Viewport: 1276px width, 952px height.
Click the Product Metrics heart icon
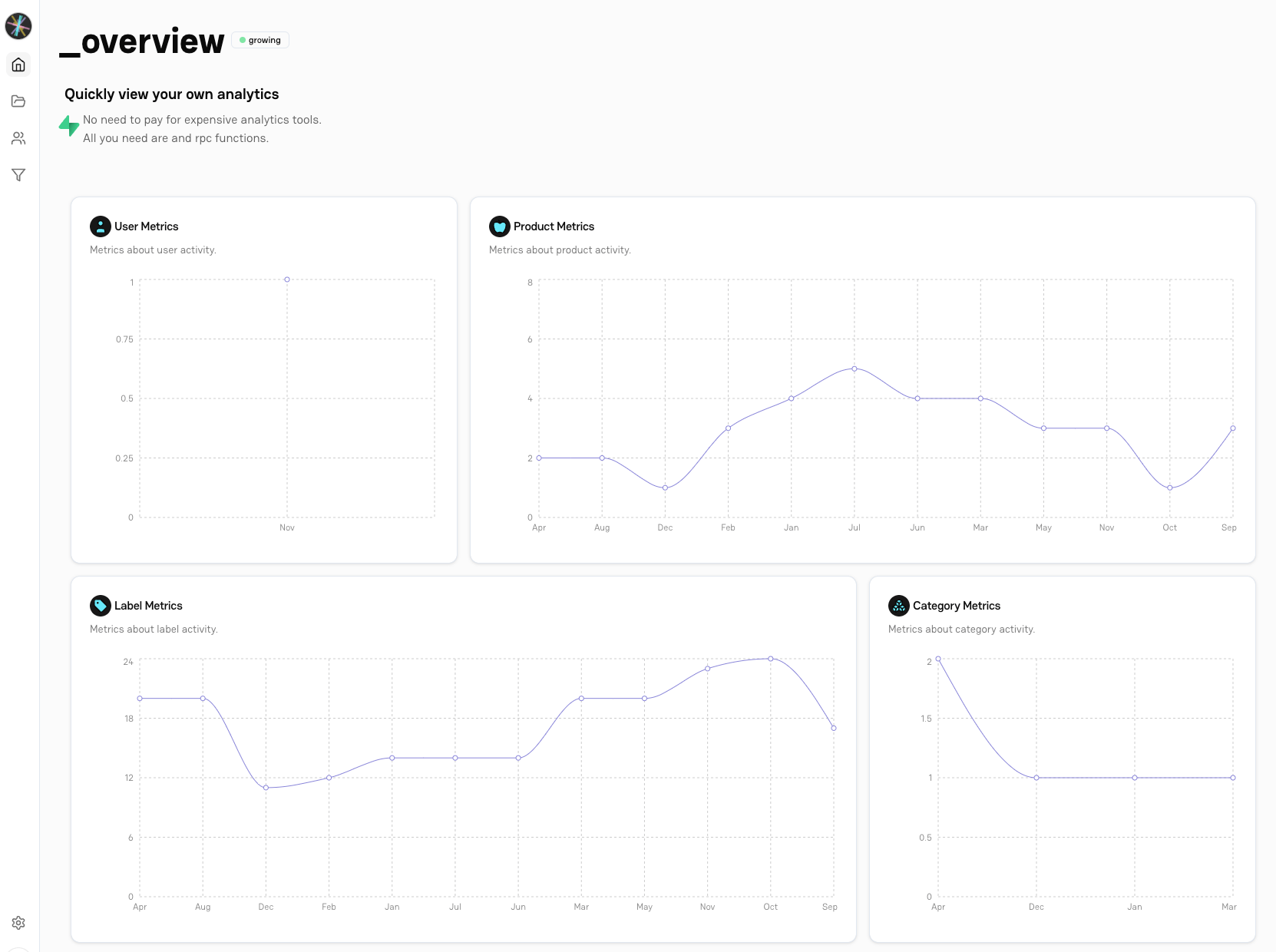(499, 226)
